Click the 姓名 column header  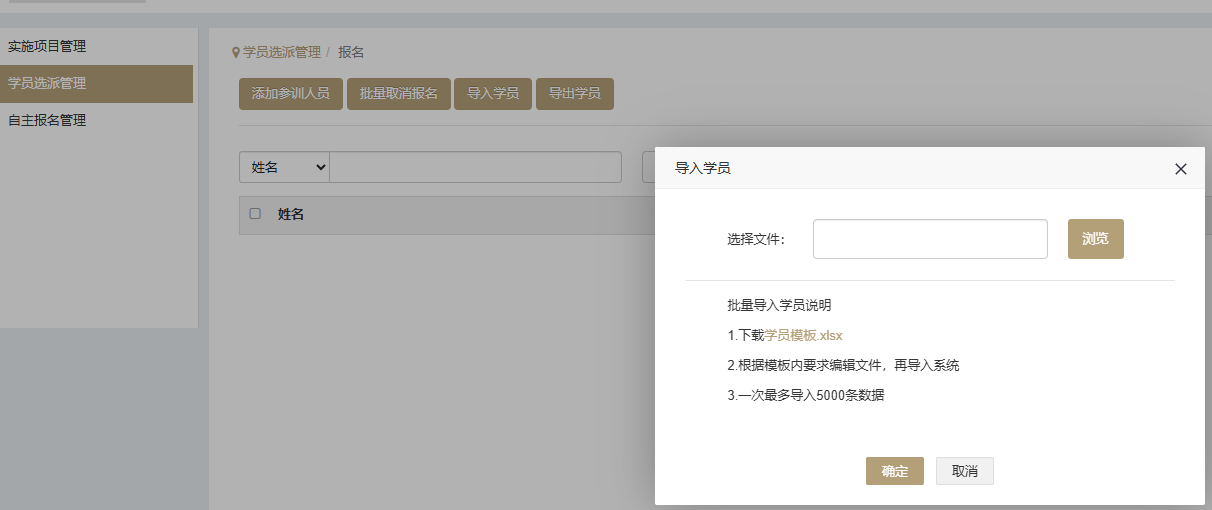click(291, 214)
